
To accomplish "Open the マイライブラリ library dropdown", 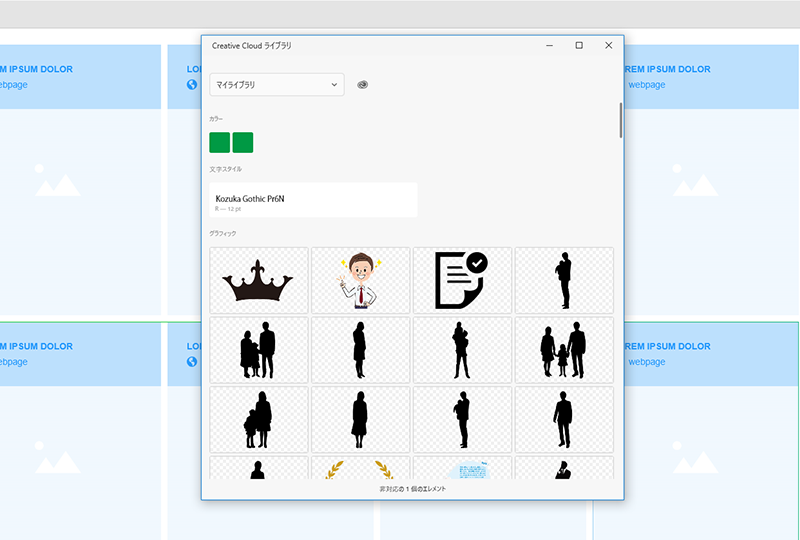I will tap(277, 85).
